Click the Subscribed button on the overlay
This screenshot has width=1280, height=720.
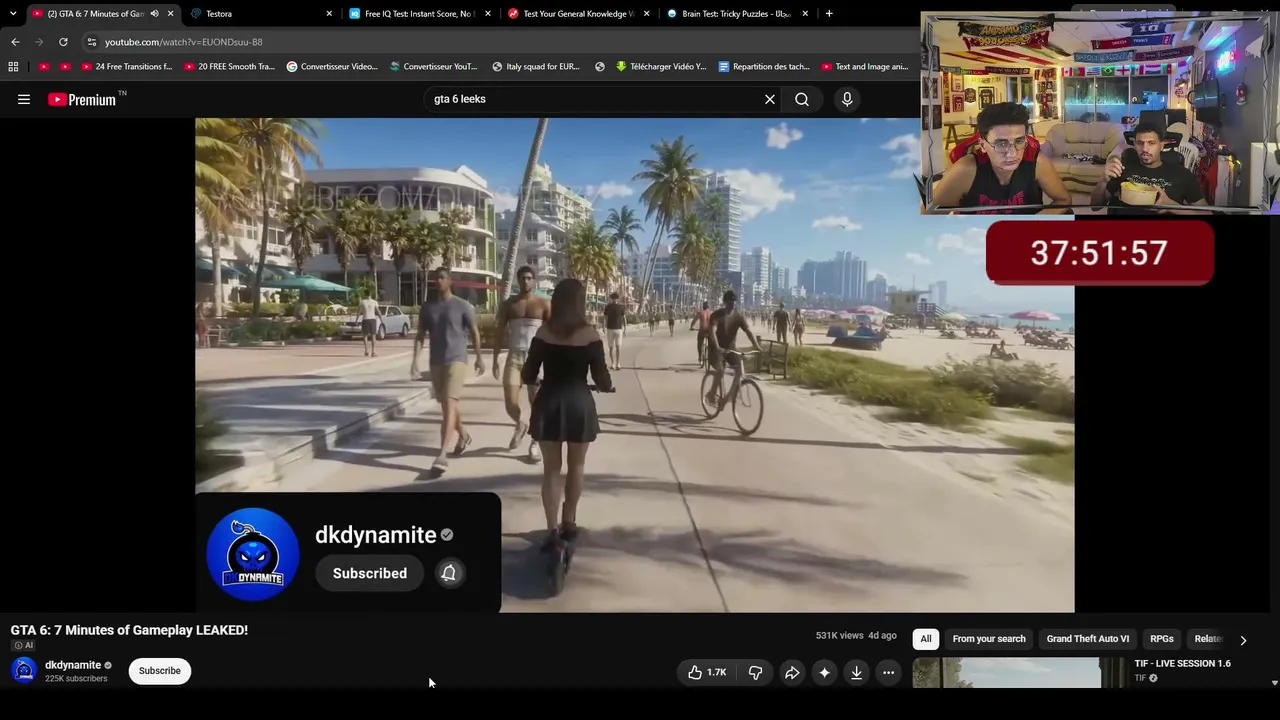click(370, 573)
